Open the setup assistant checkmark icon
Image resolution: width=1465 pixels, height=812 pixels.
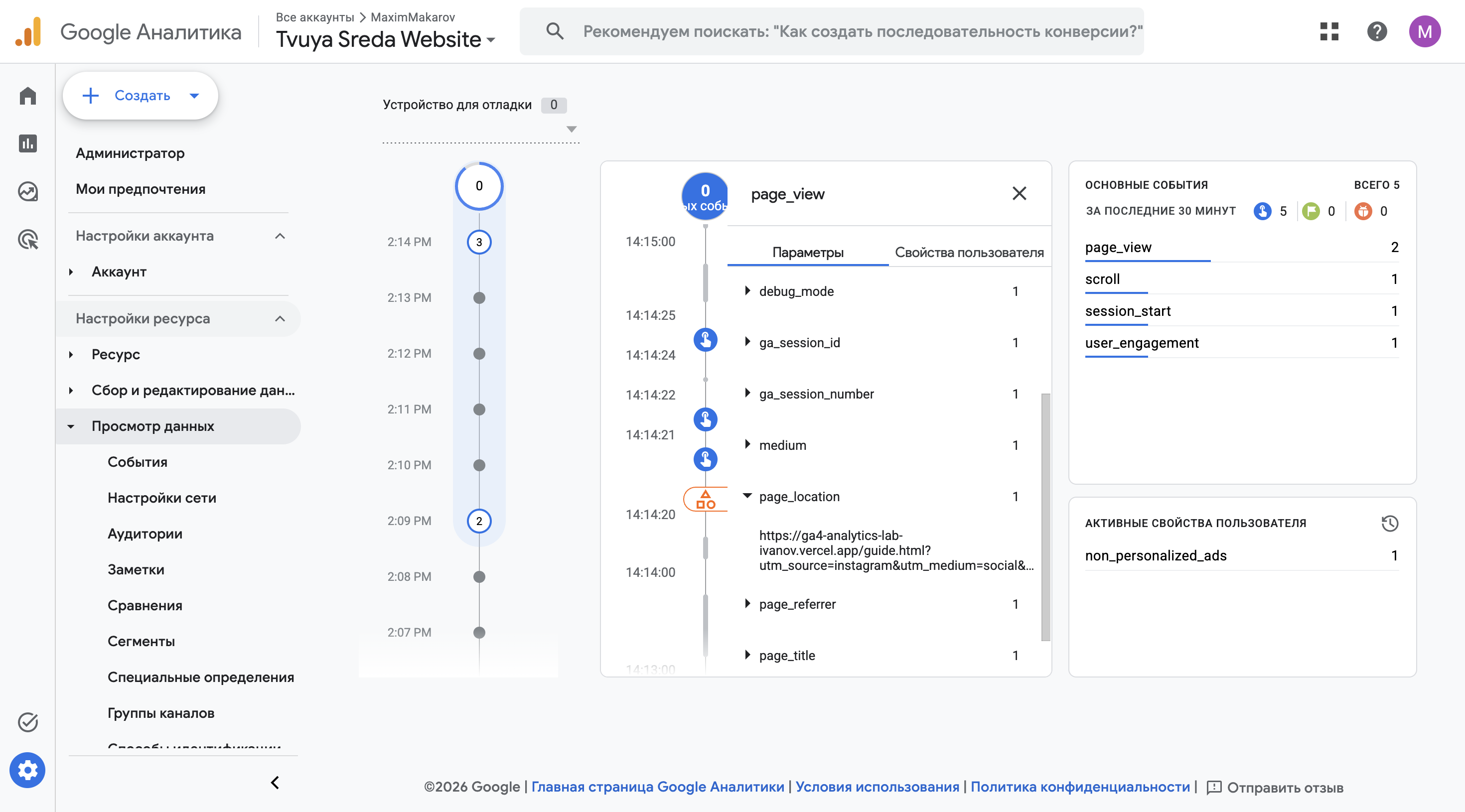click(27, 722)
